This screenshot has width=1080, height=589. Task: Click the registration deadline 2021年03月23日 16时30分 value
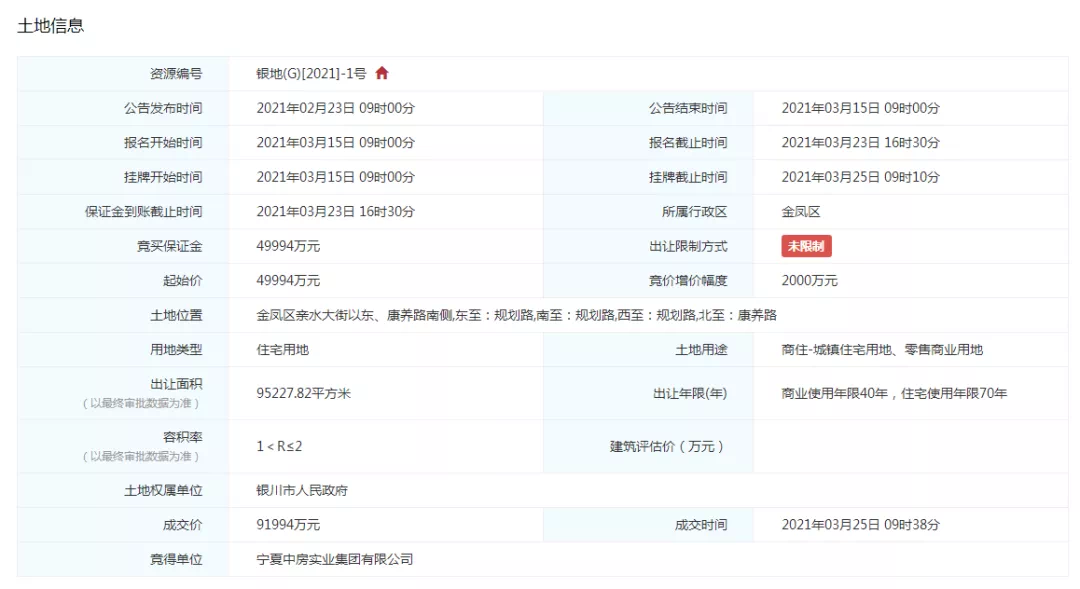(860, 143)
